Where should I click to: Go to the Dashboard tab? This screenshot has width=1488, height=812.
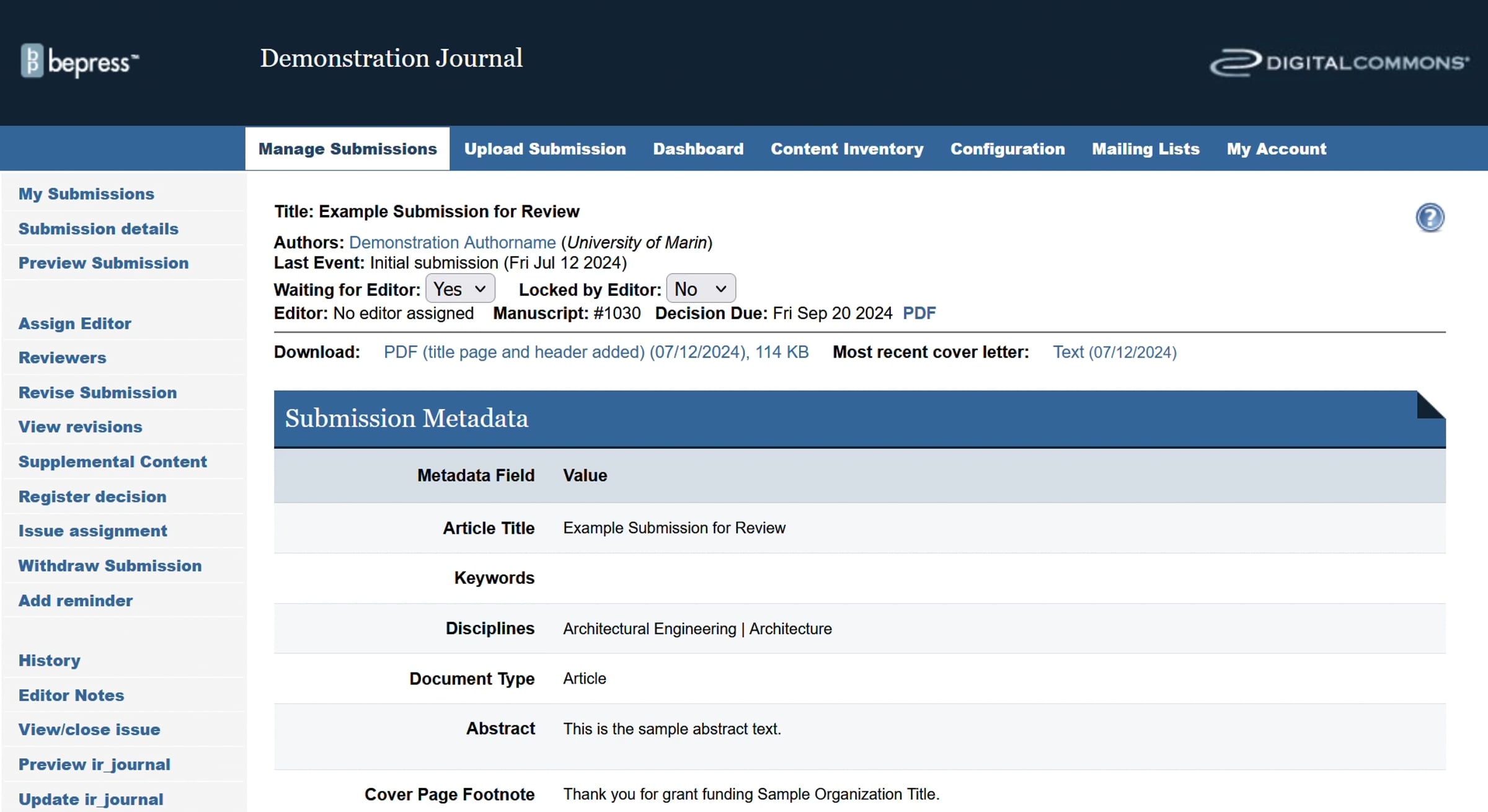698,149
